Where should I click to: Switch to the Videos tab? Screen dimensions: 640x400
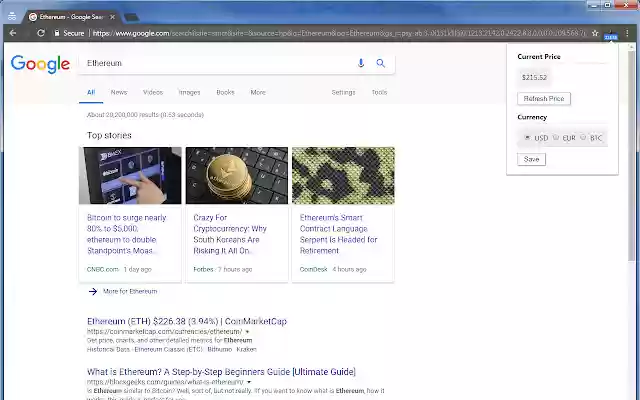[153, 92]
